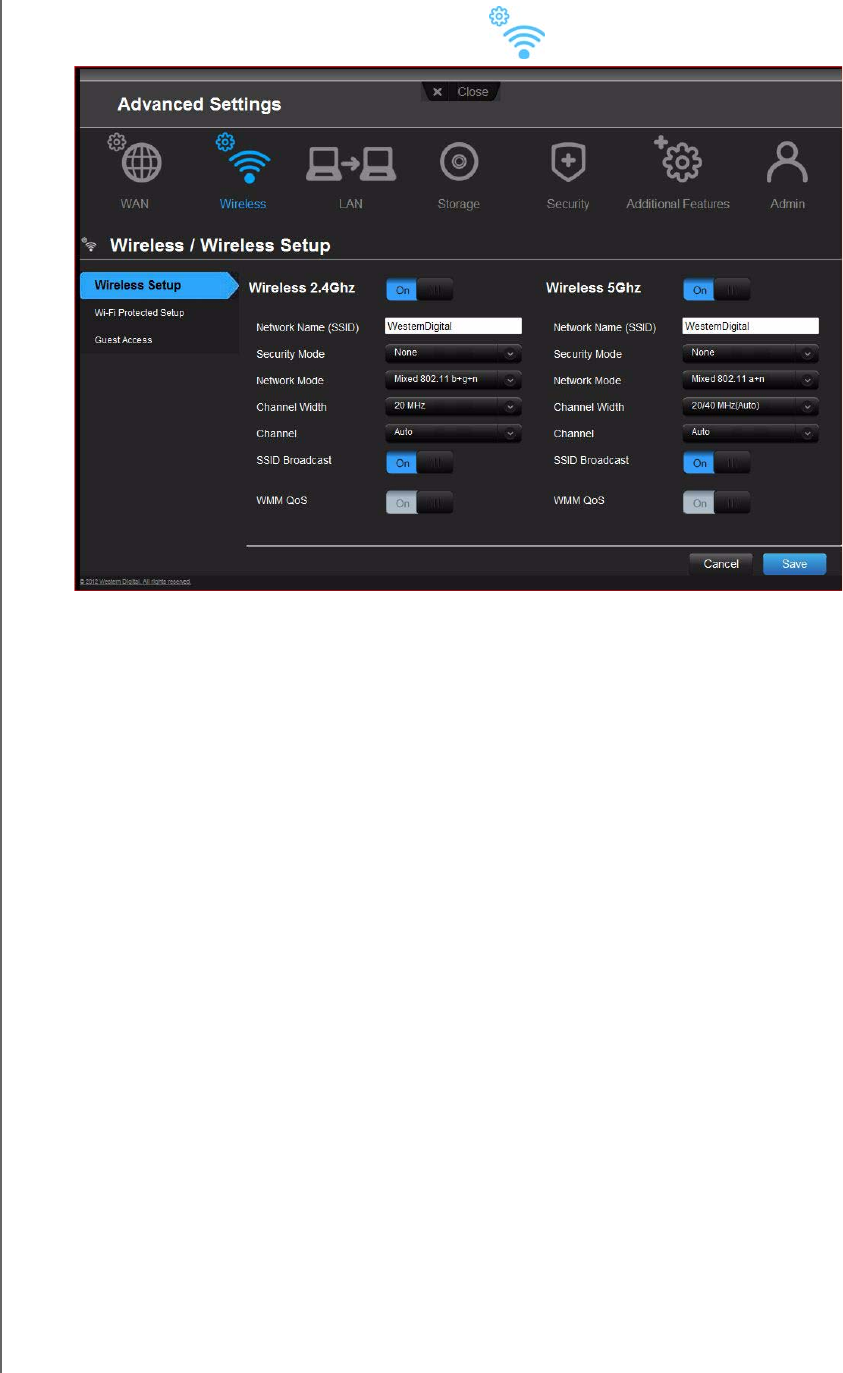Open the LAN computers icon
The image size is (843, 1373).
click(350, 162)
